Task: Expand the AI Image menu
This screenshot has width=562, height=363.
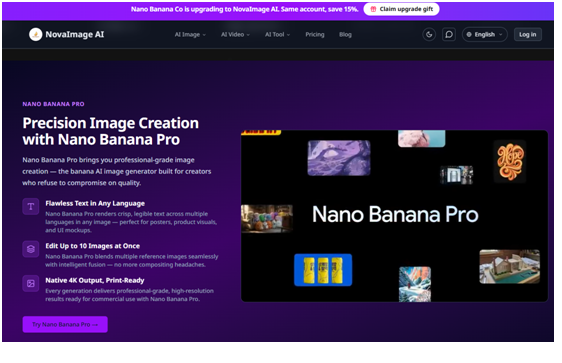Action: [x=190, y=34]
